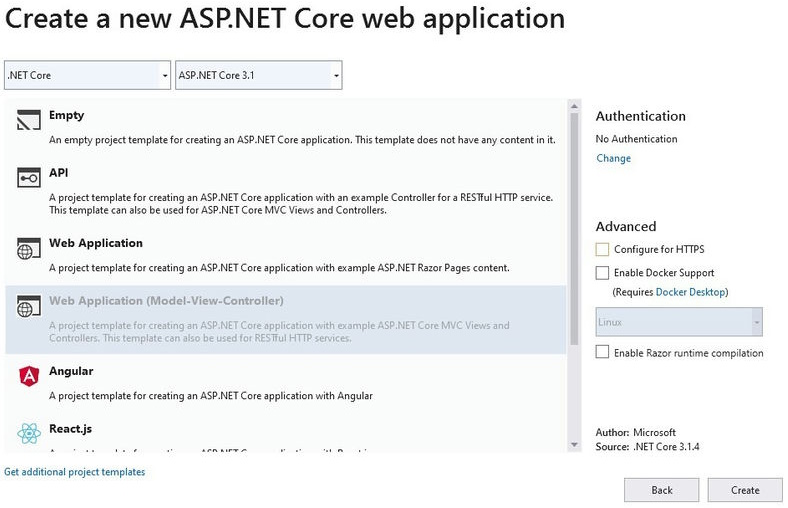Enable Configure for HTTPS checkbox

click(602, 249)
